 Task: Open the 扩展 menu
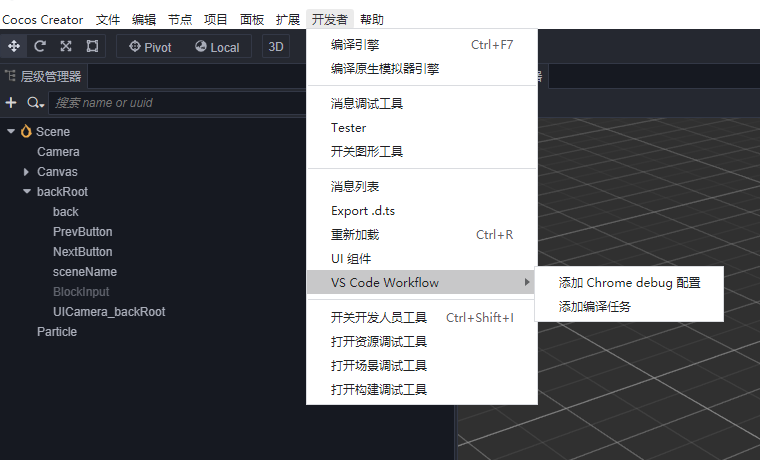(288, 19)
